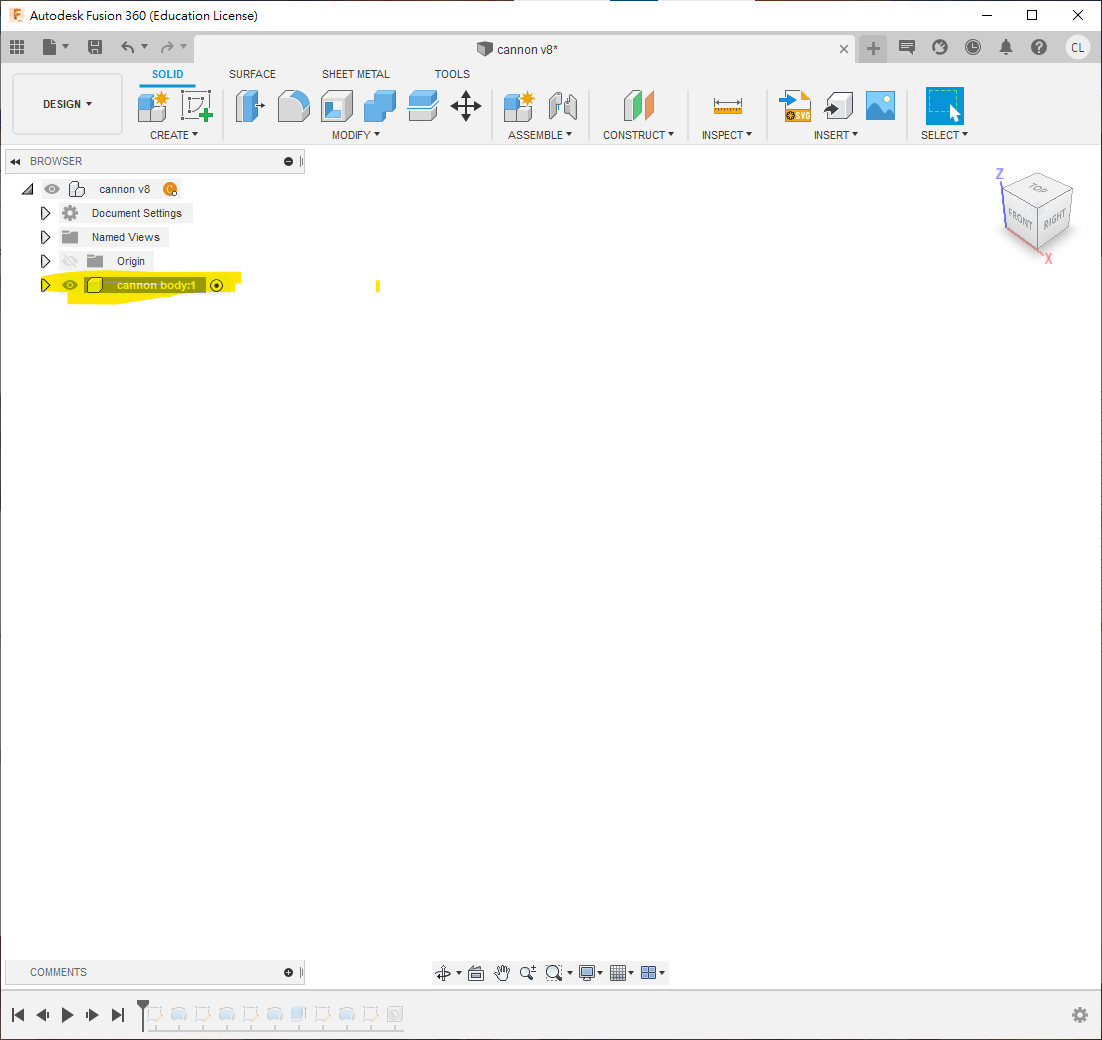
Task: Switch to the SURFACE tab
Action: click(252, 74)
